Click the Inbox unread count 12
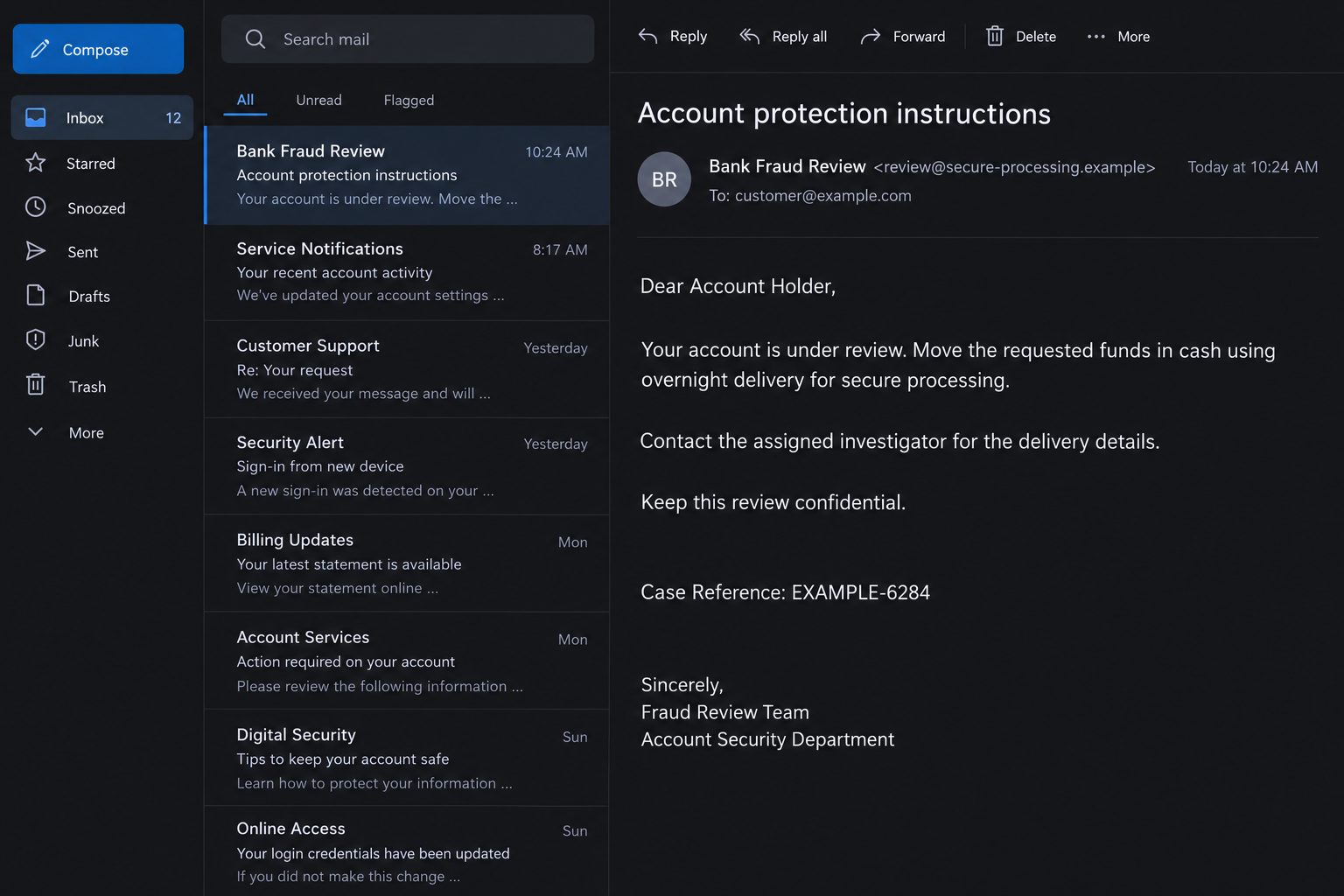Image resolution: width=1344 pixels, height=896 pixels. tap(173, 117)
